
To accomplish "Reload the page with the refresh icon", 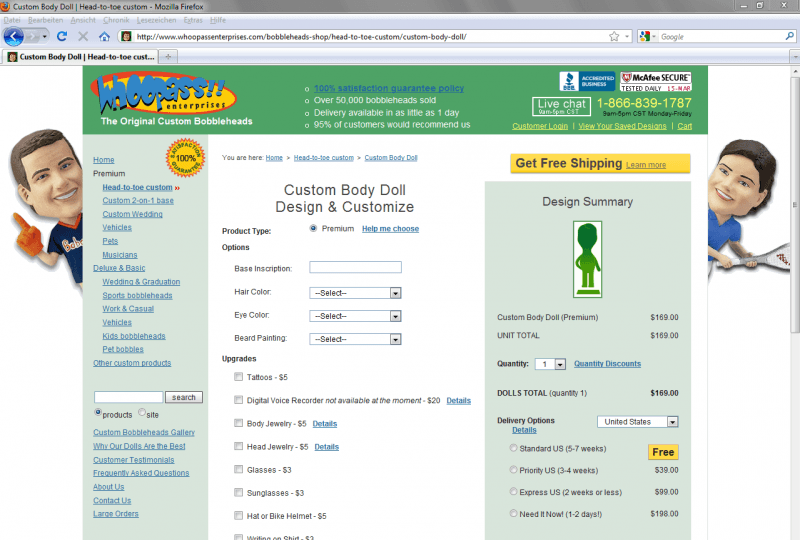I will click(x=62, y=36).
